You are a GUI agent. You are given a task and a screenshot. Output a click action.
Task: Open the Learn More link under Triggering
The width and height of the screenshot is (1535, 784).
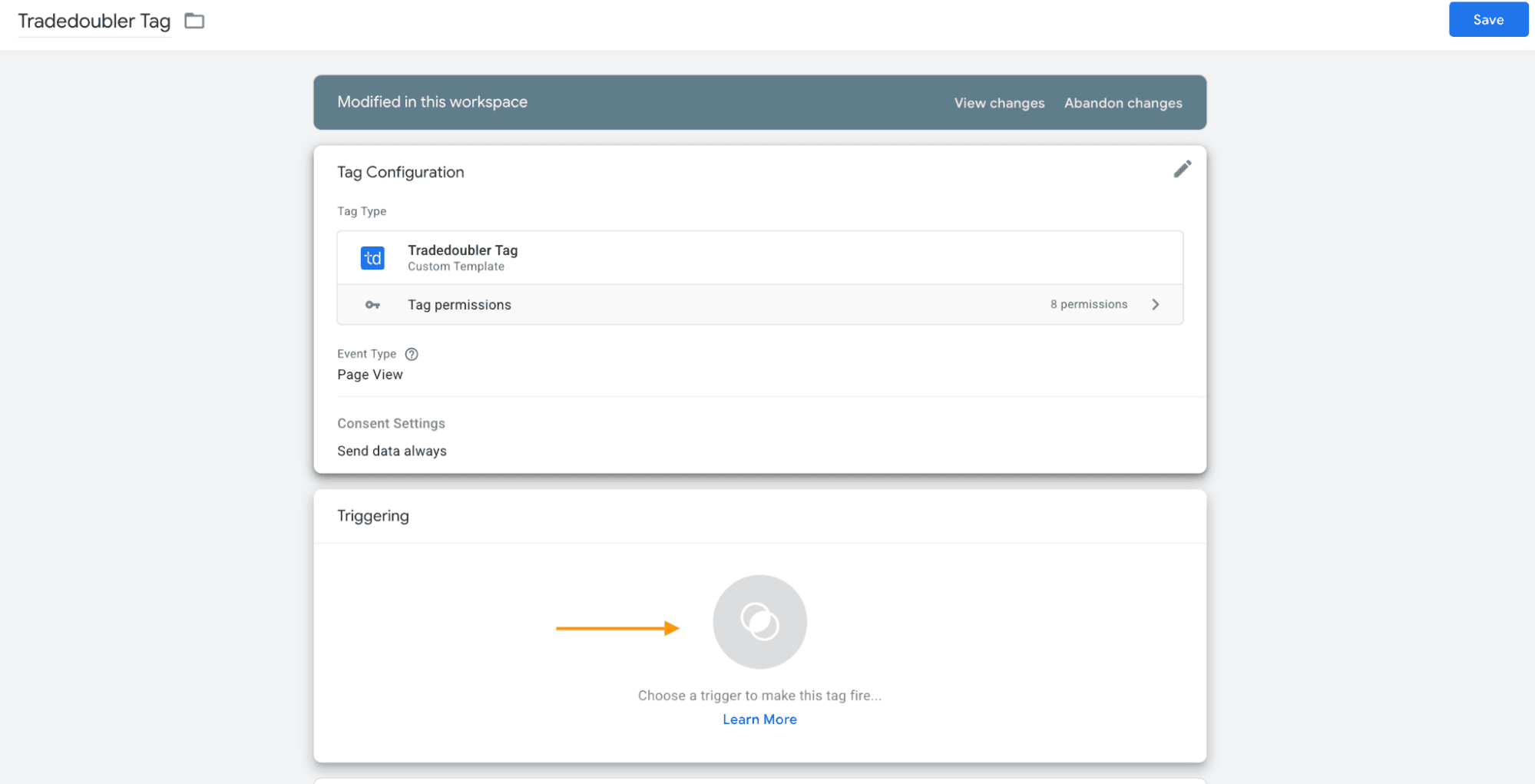759,719
